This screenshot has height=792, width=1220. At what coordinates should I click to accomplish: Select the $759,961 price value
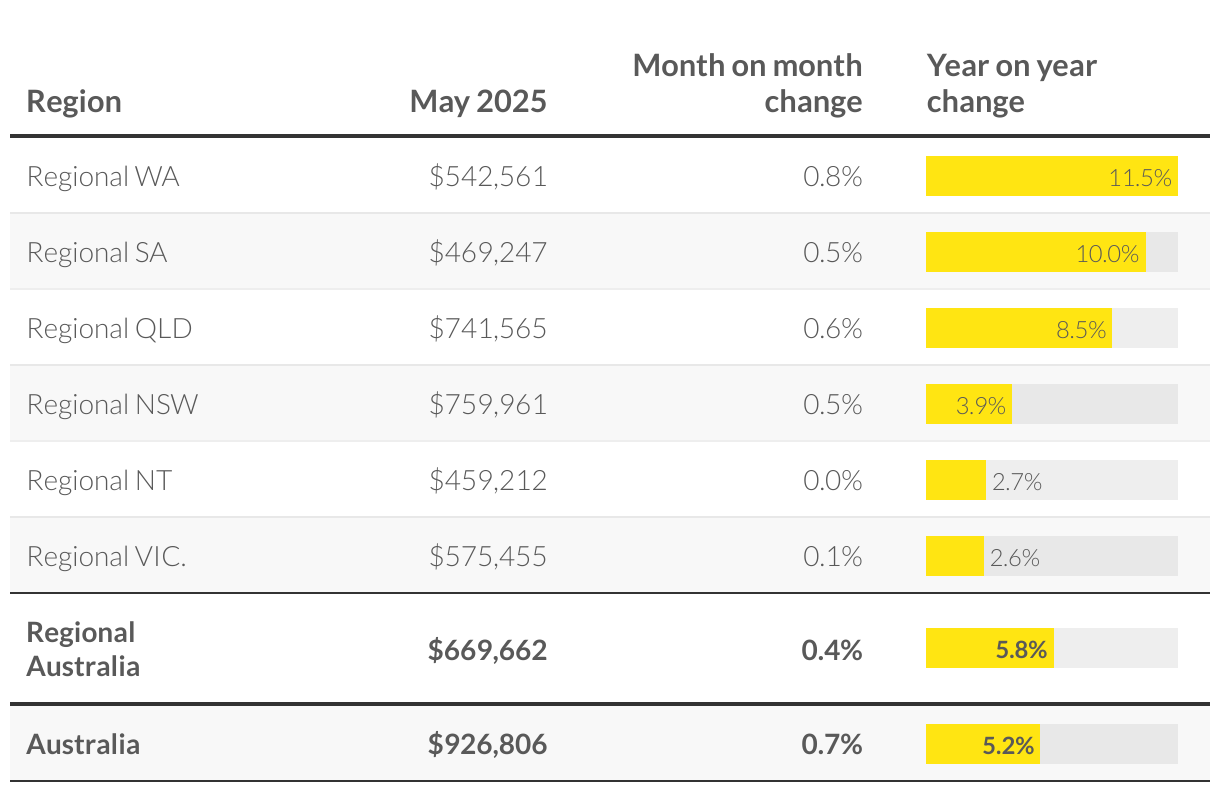click(x=488, y=405)
